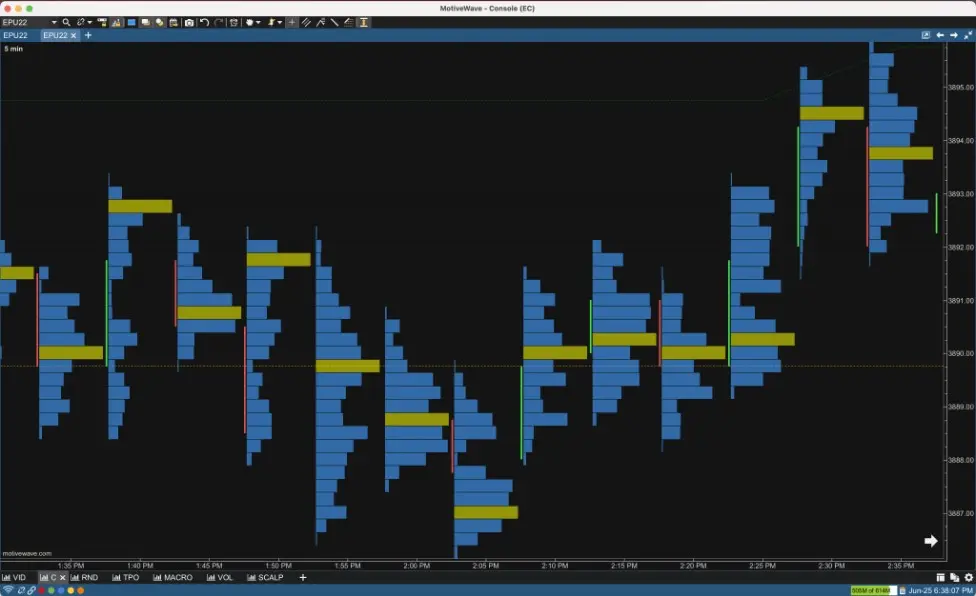The image size is (976, 596).
Task: Click the maximize chart expand icon
Action: (968, 35)
